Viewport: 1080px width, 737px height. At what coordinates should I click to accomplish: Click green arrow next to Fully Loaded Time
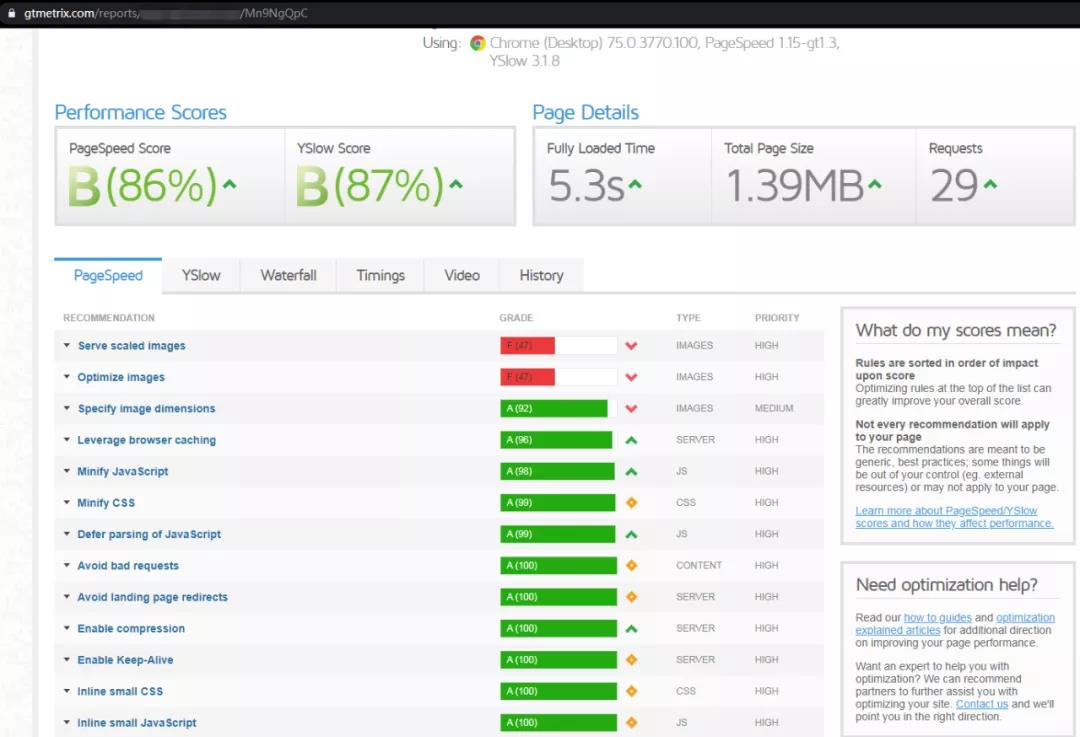click(x=635, y=184)
